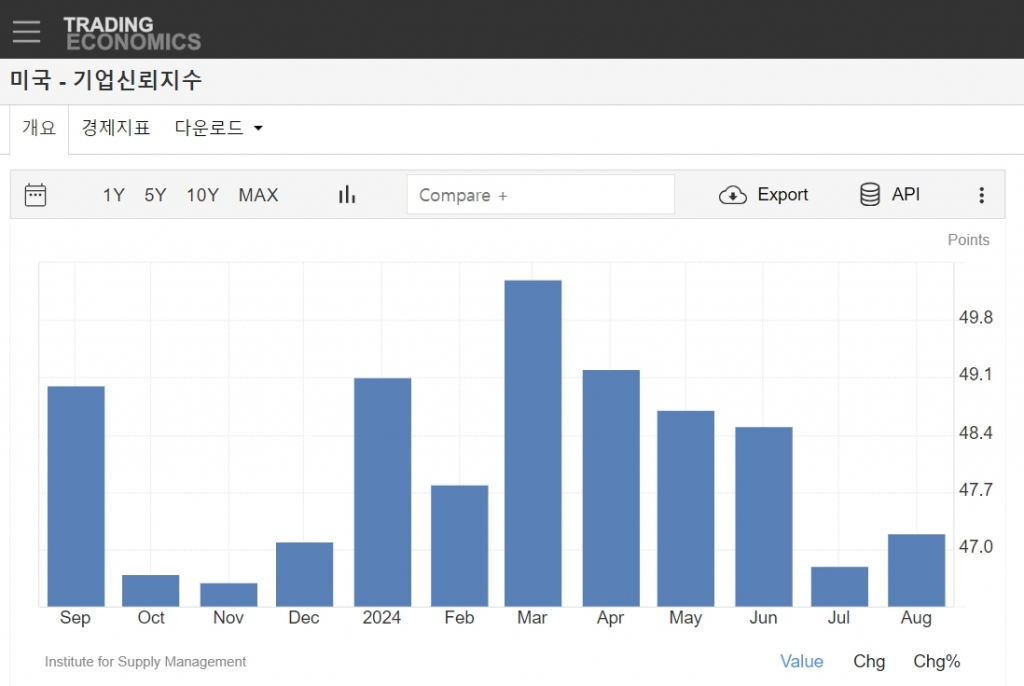Open the hamburger navigation menu

pos(27,31)
